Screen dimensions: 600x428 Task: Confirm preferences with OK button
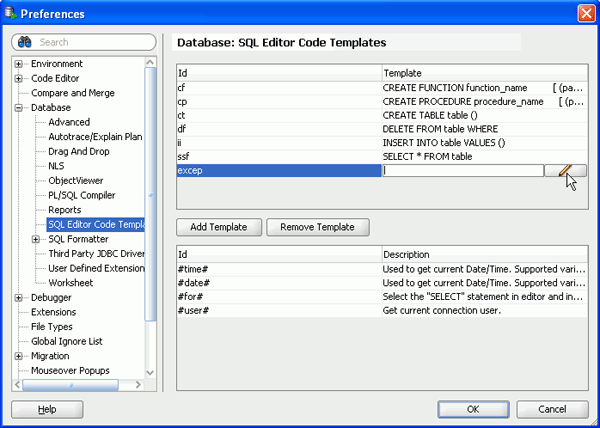coord(473,410)
